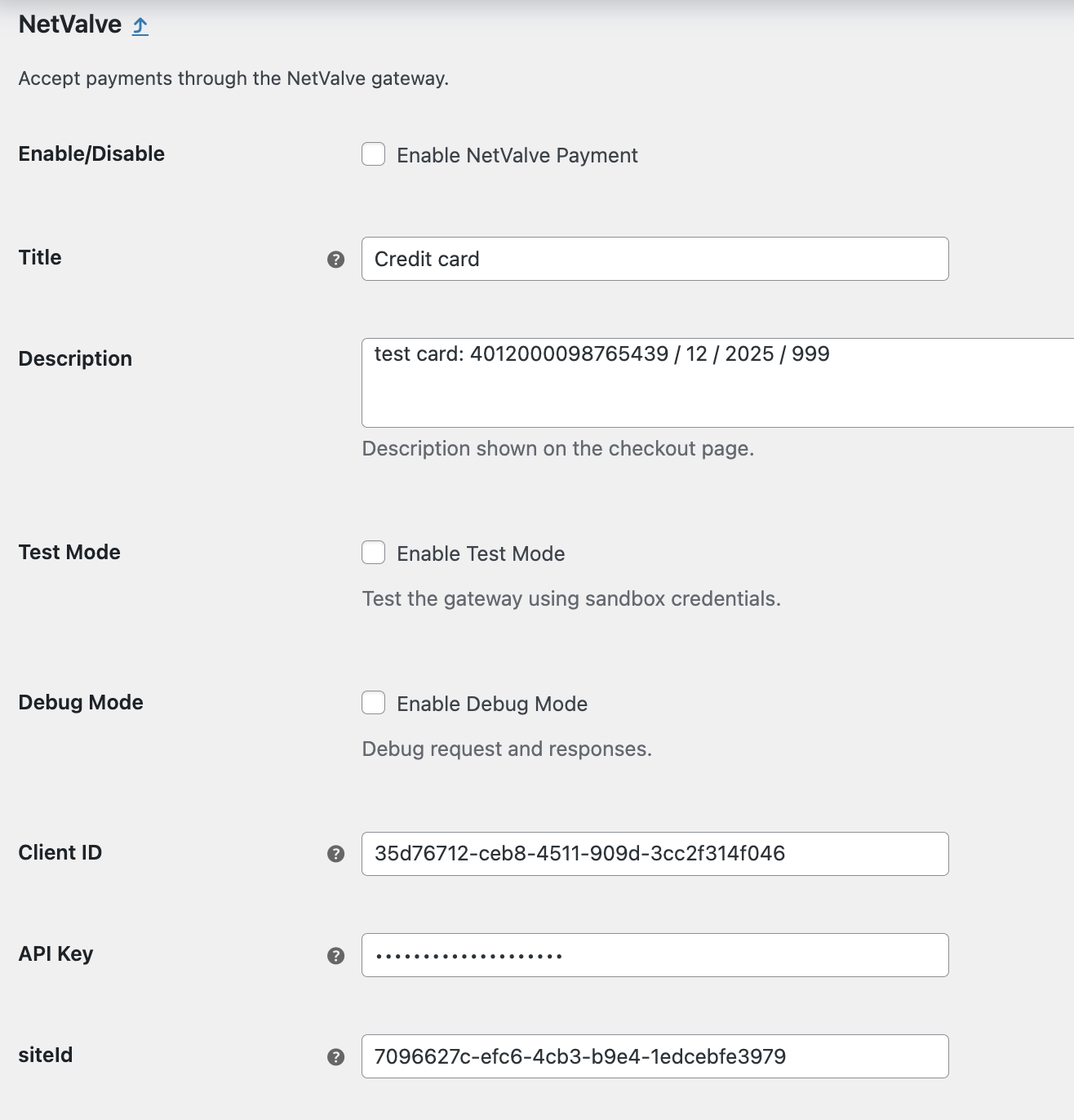Click into the Description textarea with test card
The height and width of the screenshot is (1120, 1074).
(x=718, y=383)
